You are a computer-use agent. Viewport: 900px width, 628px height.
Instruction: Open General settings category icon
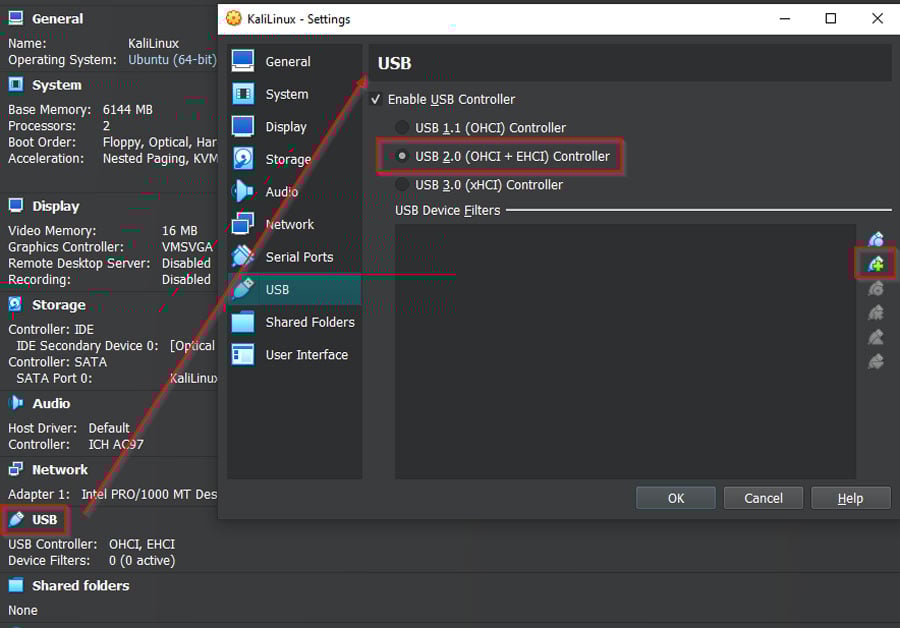click(x=243, y=60)
